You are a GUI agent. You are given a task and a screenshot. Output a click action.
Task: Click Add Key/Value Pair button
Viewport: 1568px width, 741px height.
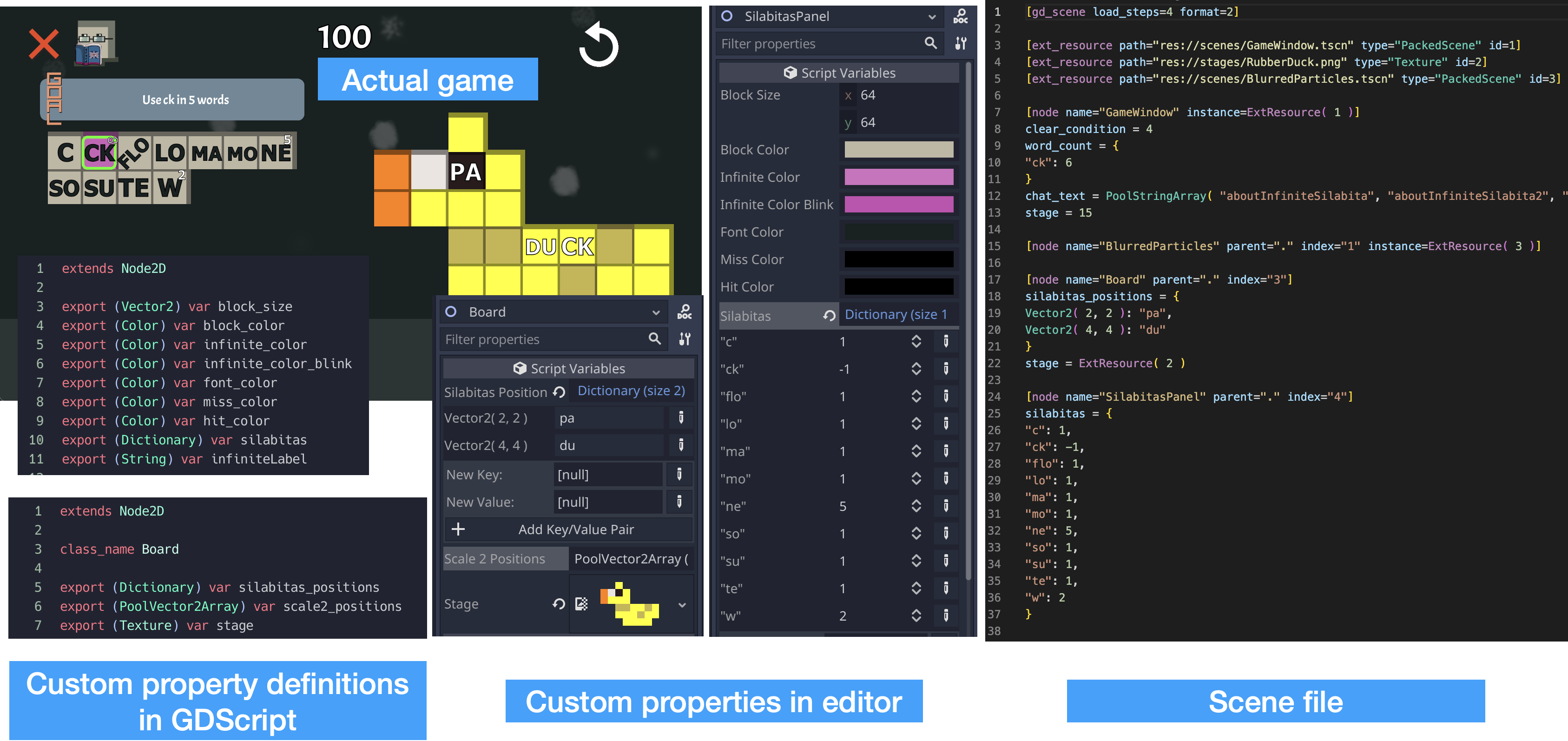[x=568, y=529]
